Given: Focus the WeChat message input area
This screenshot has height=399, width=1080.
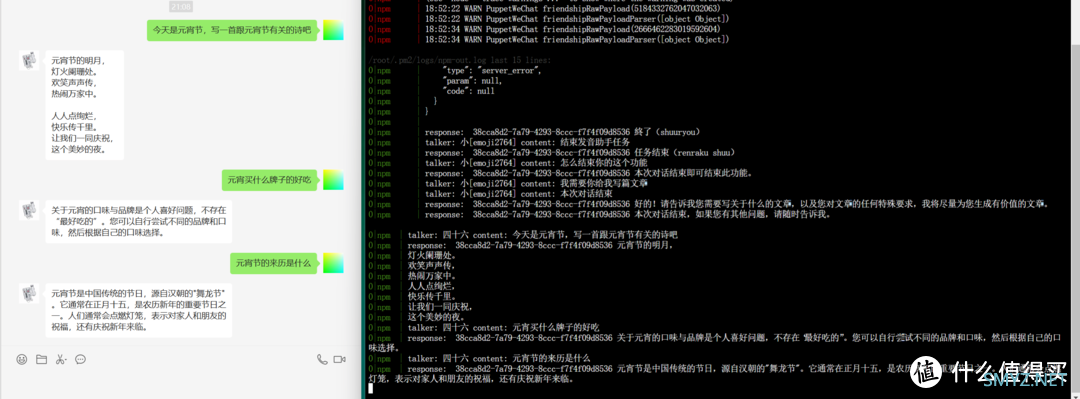Looking at the screenshot, I should click(180, 383).
